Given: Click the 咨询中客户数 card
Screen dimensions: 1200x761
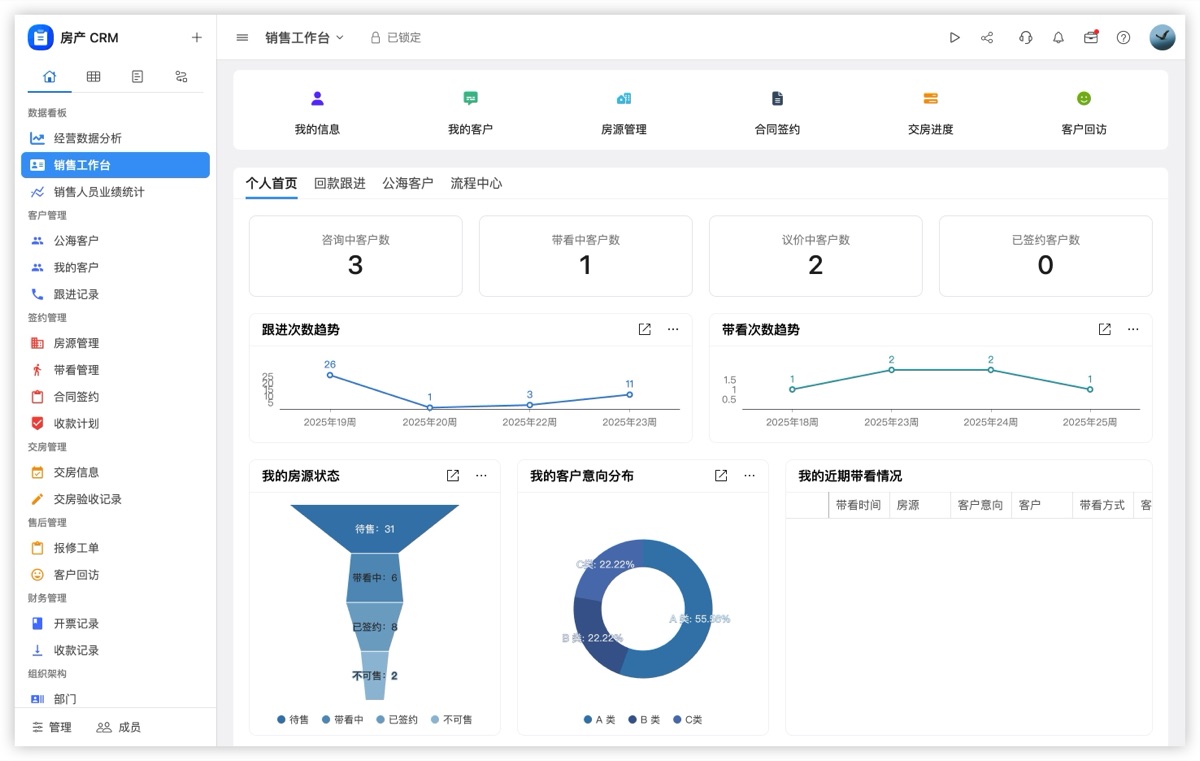Looking at the screenshot, I should point(355,256).
